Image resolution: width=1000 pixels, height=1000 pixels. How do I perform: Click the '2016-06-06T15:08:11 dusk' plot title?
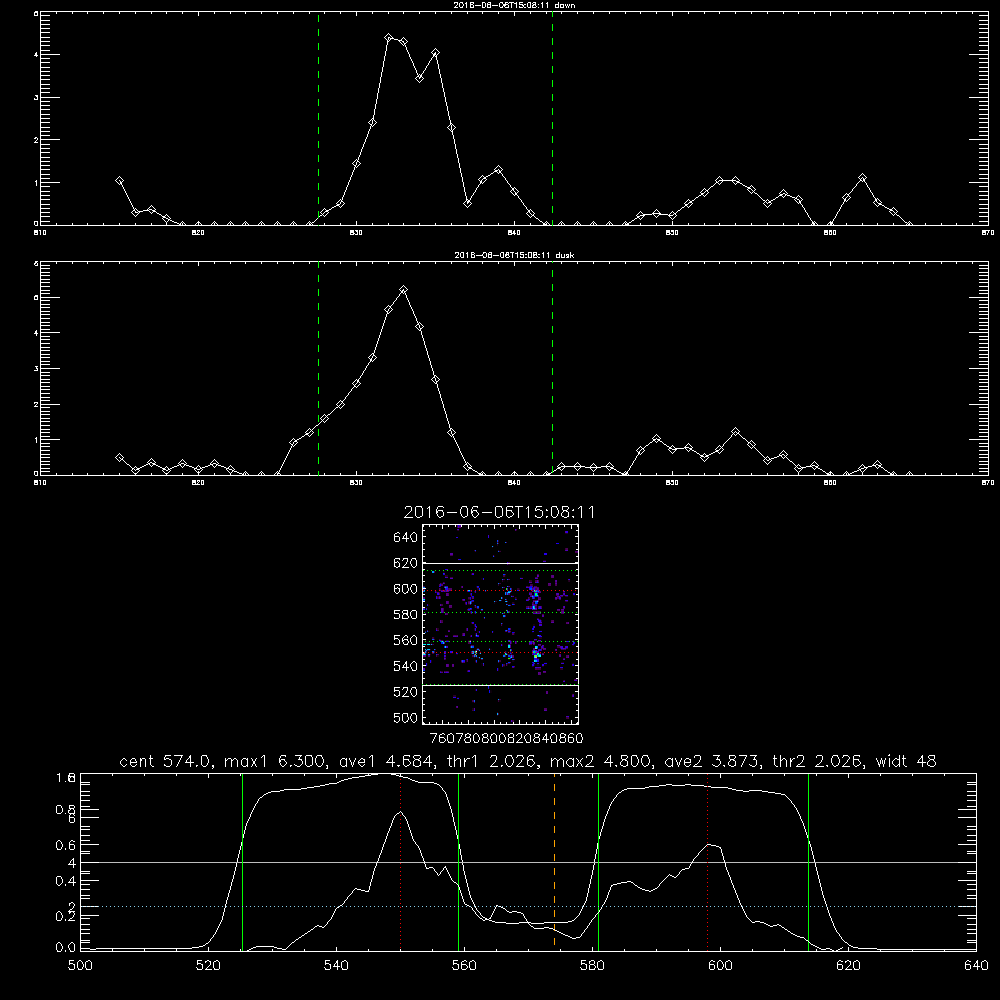pyautogui.click(x=514, y=255)
